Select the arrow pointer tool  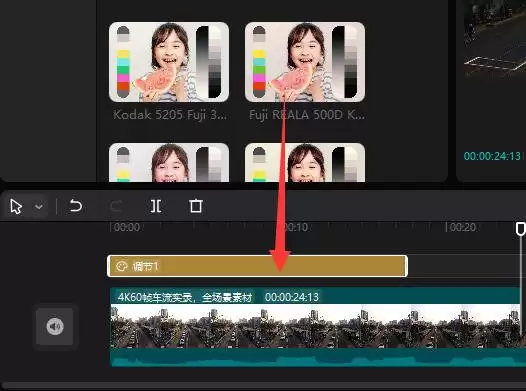coord(16,206)
